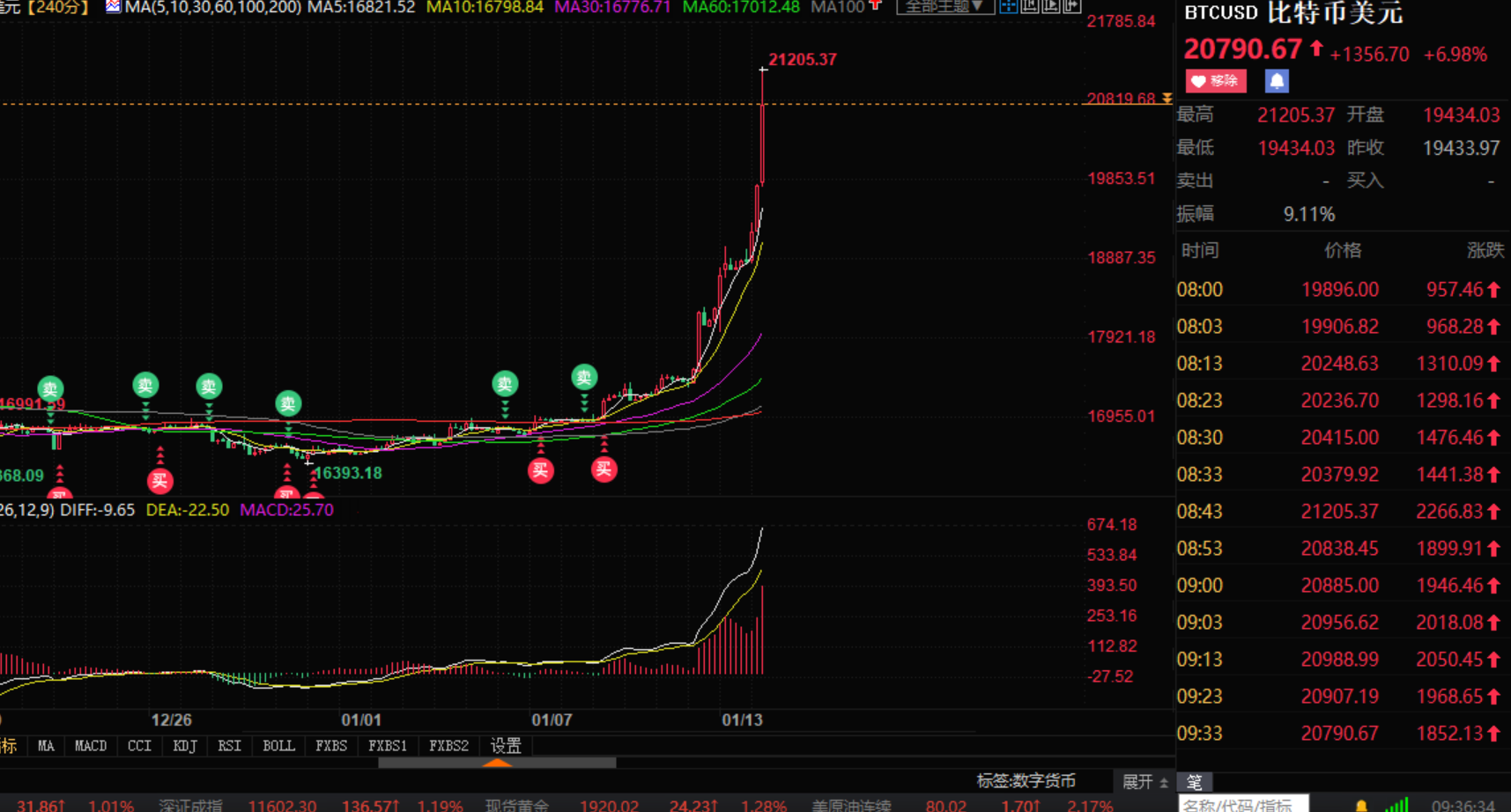Click the 标签:数字货币 tag label

1026,781
